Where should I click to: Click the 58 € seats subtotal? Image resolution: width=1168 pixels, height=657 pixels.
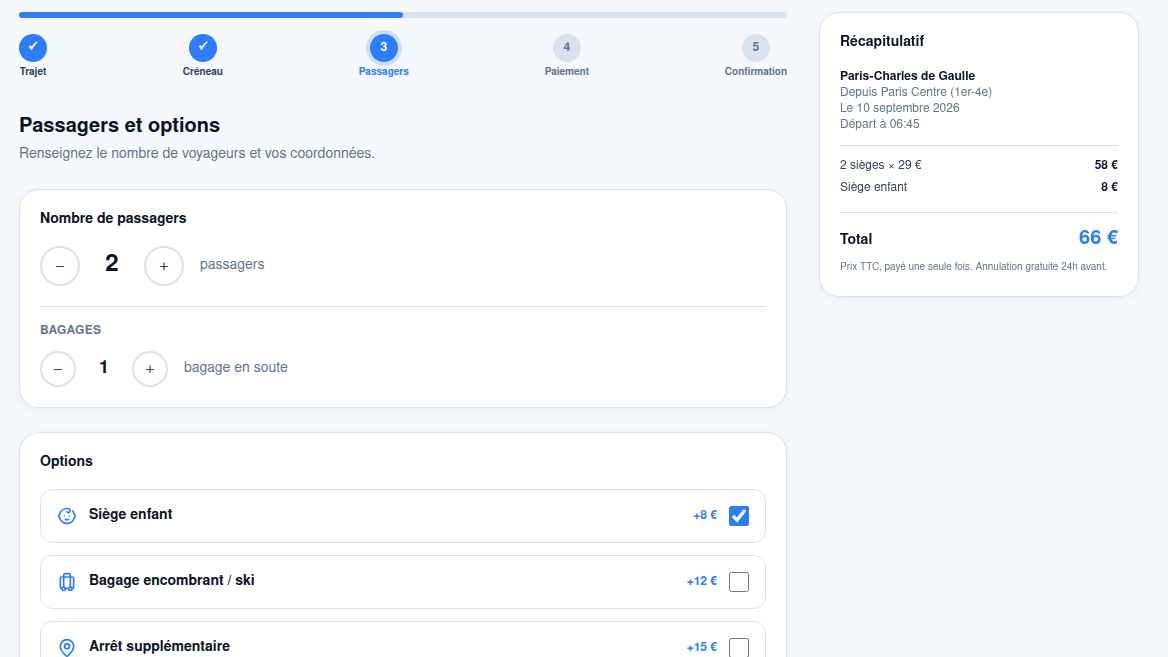[x=1106, y=165]
